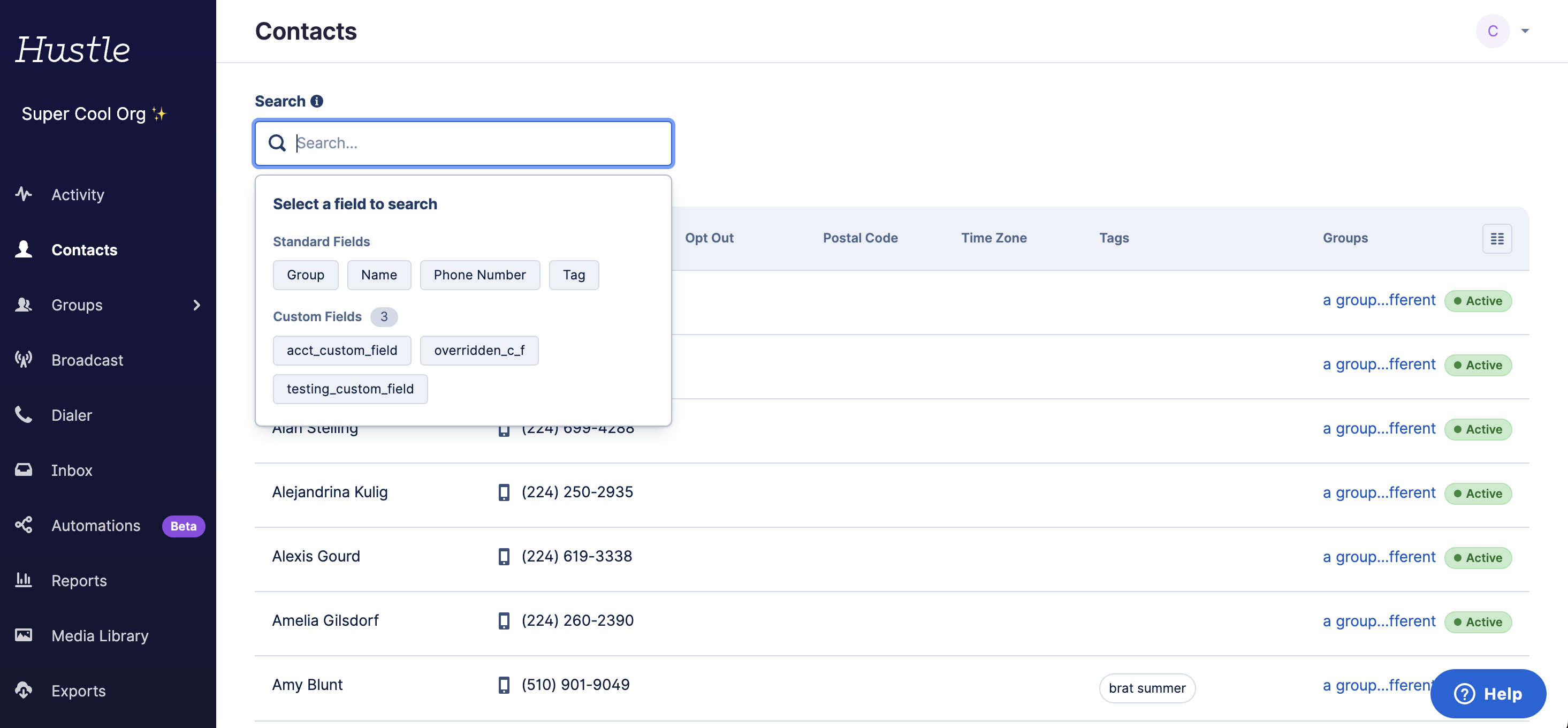Click the Postal Code column header
The image size is (1568, 728).
[860, 238]
